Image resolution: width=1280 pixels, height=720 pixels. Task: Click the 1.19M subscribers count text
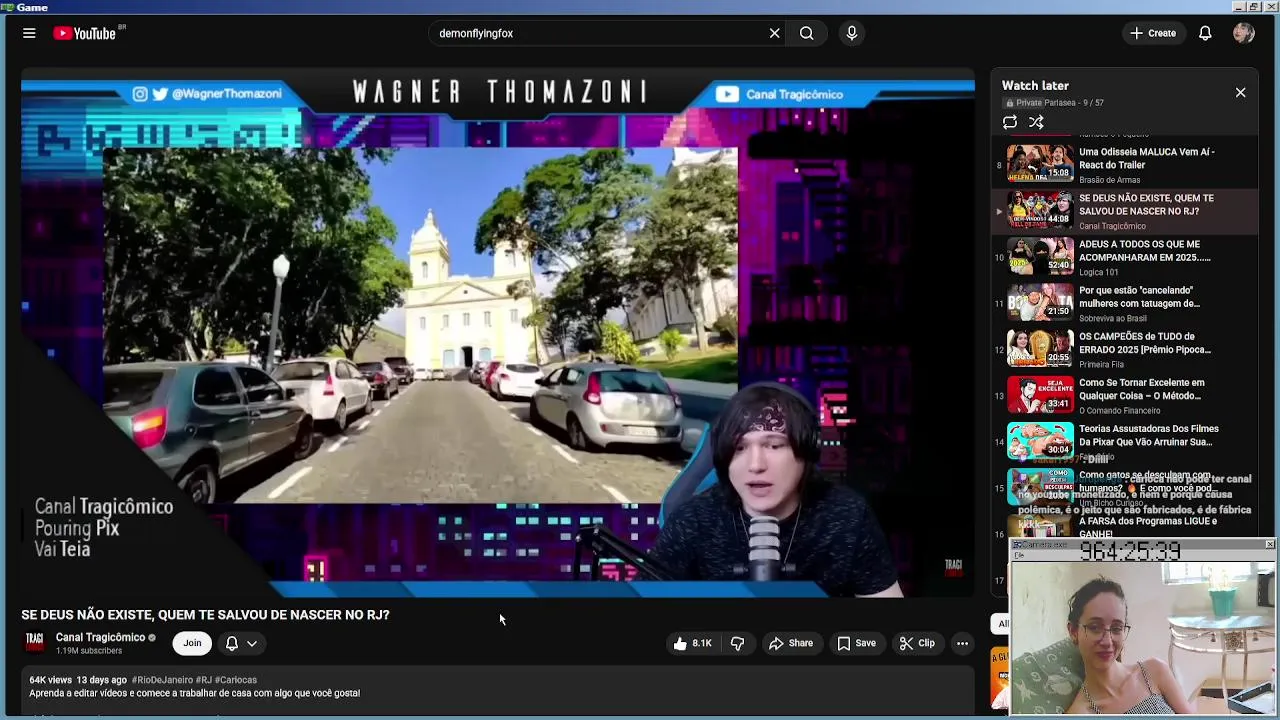point(89,651)
